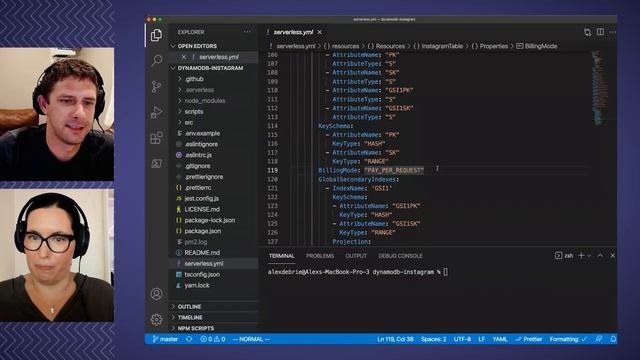
Task: Open Explorer more actions ellipsis
Action: pyautogui.click(x=247, y=32)
